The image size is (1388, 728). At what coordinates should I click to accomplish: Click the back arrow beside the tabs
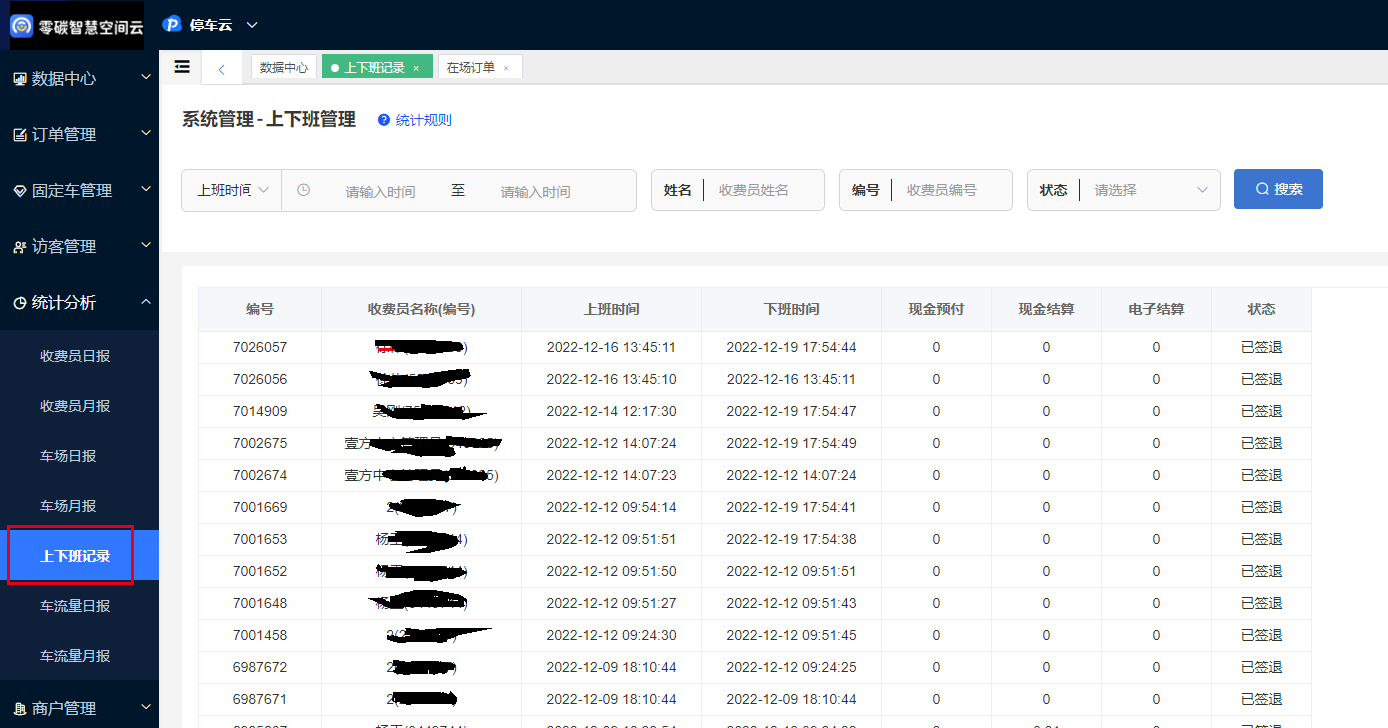(x=221, y=68)
